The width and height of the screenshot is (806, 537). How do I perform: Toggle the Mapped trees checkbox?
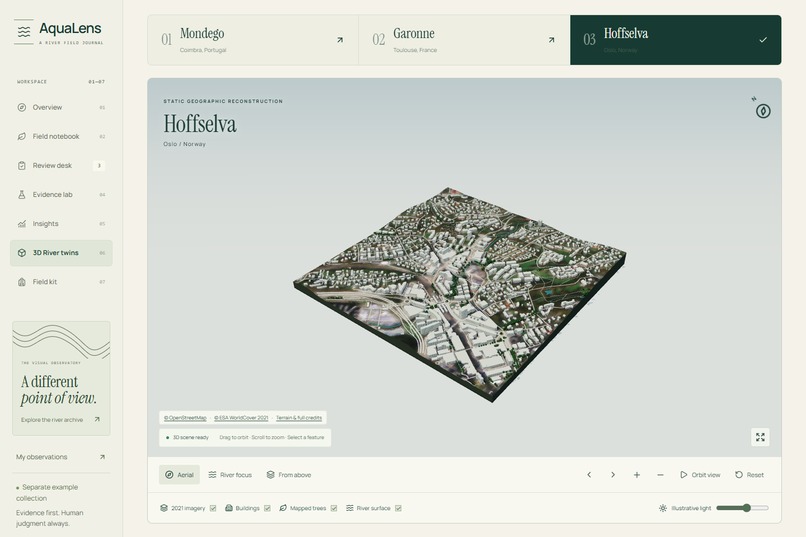pos(334,508)
